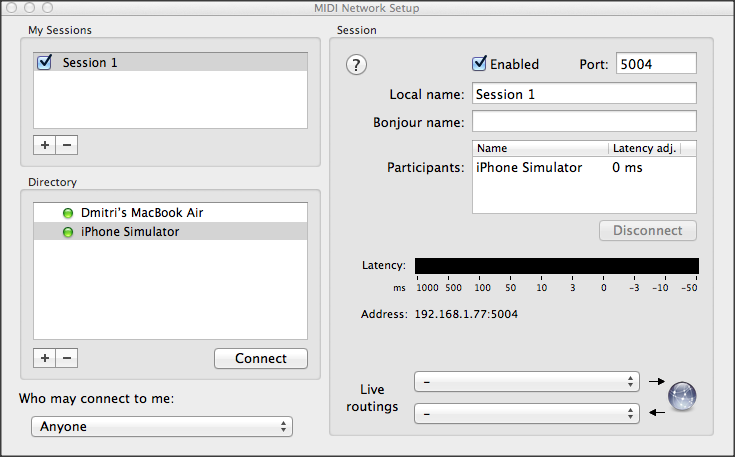Viewport: 735px width, 457px height.
Task: Click green status dot of iPhone Simulator
Action: 68,232
